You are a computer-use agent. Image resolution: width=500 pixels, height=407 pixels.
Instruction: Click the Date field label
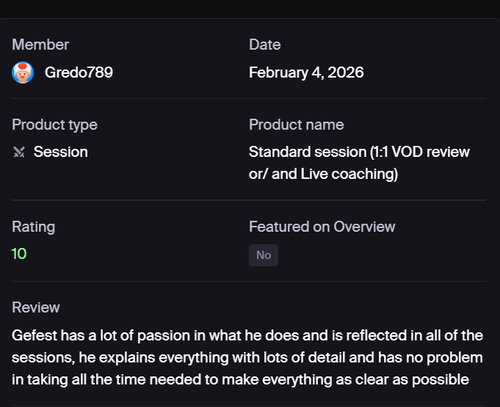[x=265, y=45]
